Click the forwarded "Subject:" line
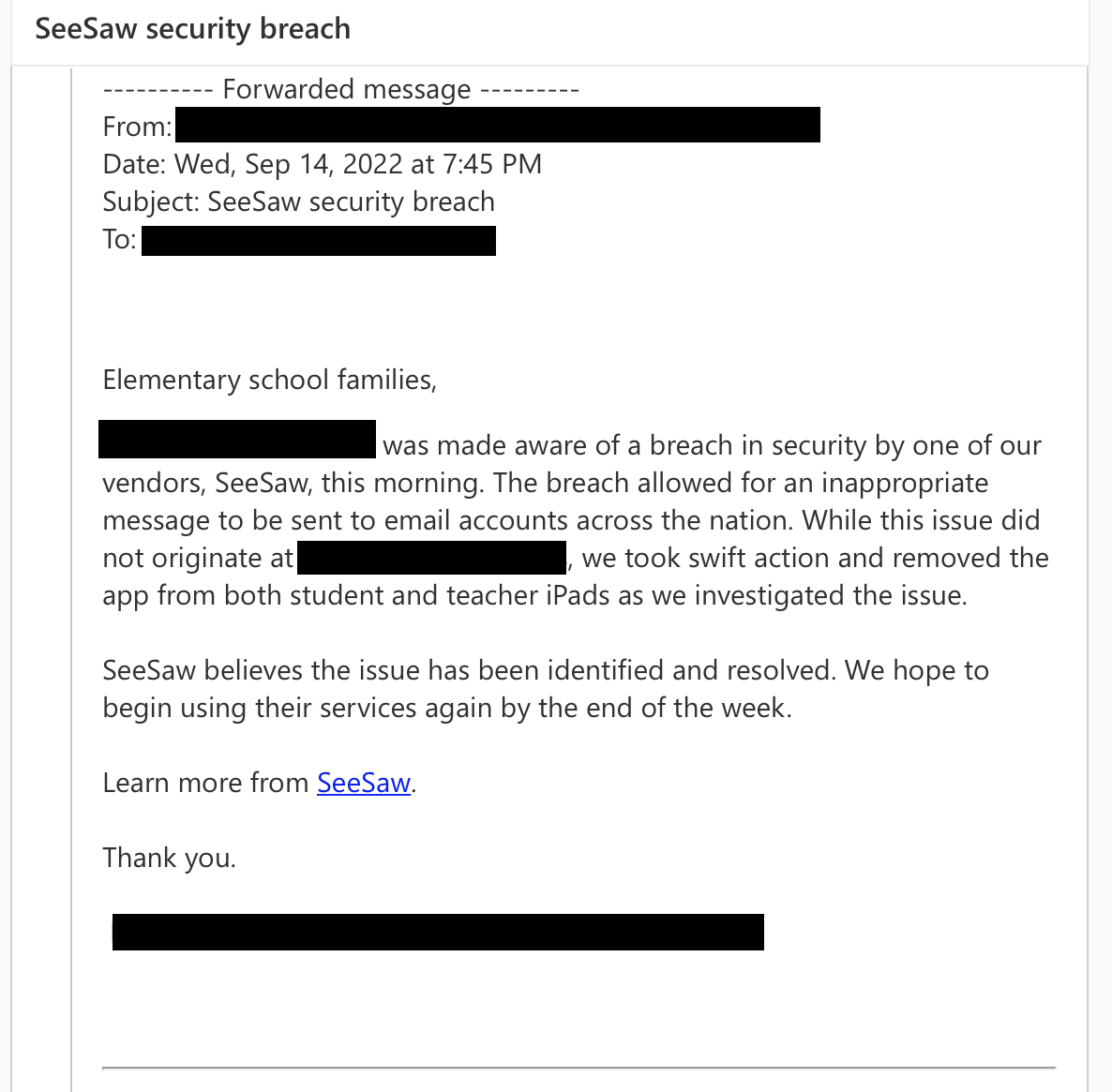Image resolution: width=1112 pixels, height=1092 pixels. coord(298,202)
